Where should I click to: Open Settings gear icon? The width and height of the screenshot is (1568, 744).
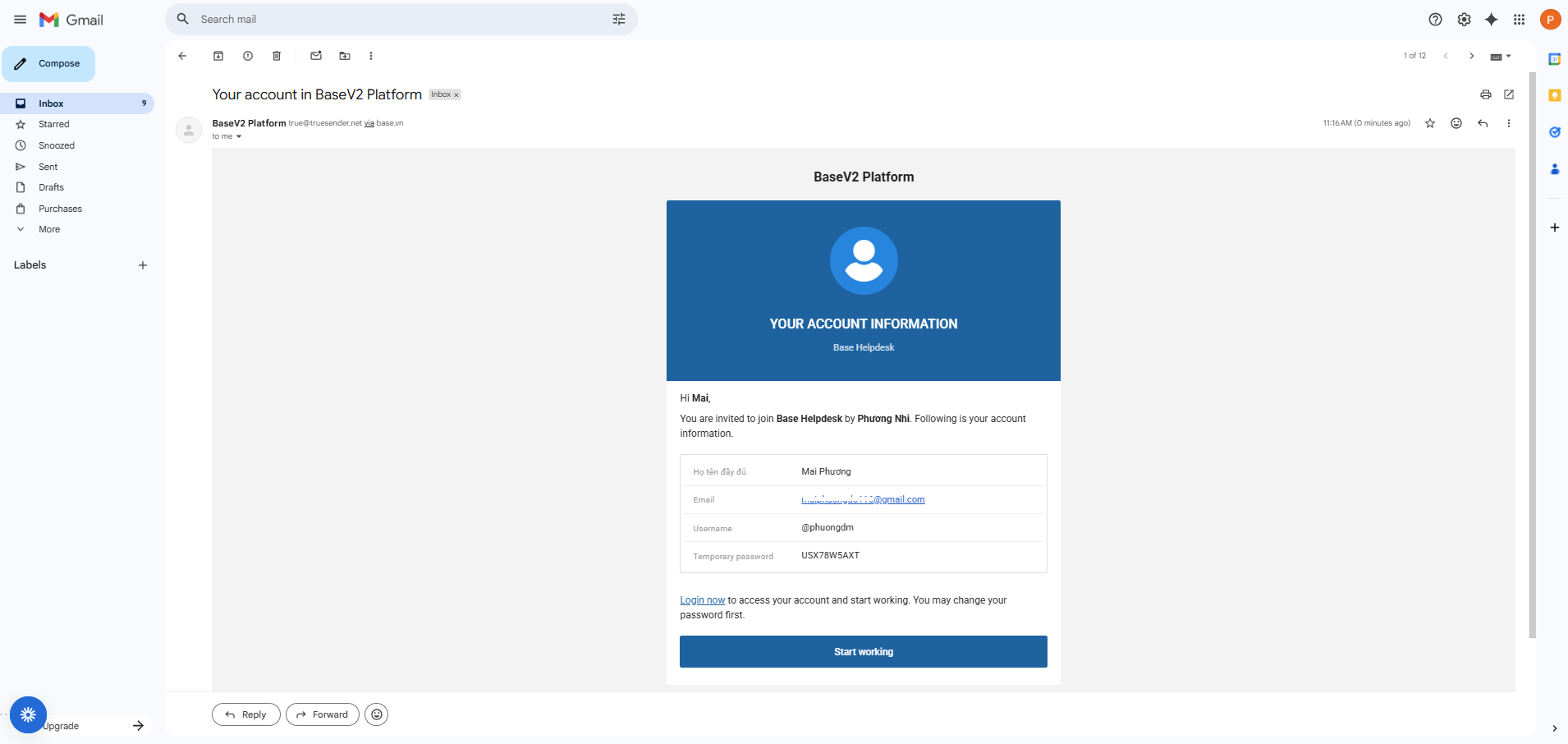tap(1464, 20)
